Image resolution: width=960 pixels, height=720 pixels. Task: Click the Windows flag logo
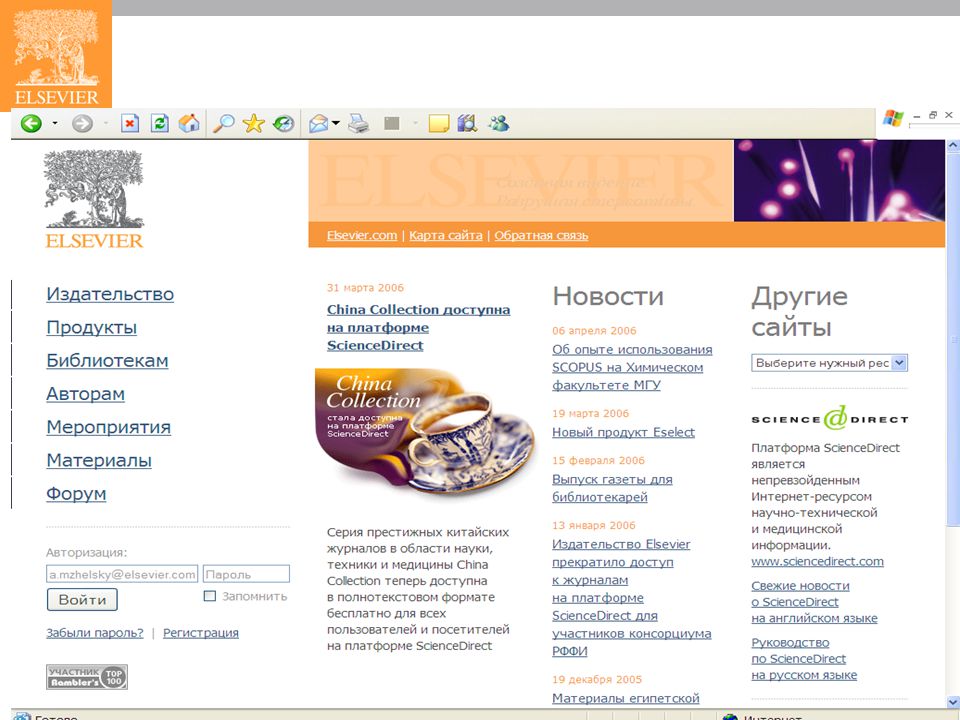pos(893,118)
